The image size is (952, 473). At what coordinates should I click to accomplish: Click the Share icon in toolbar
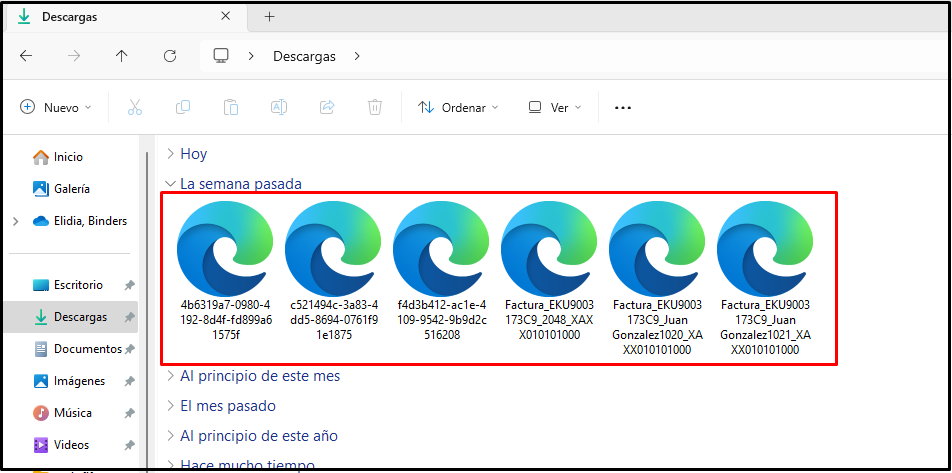327,107
